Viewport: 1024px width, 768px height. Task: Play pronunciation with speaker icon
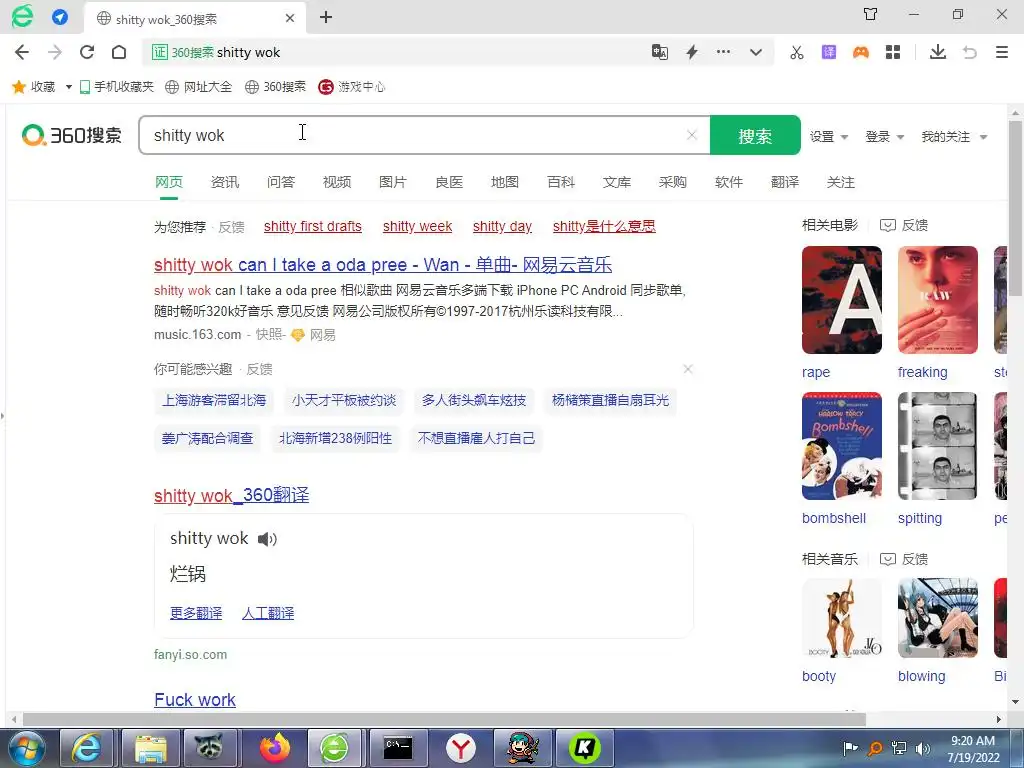(x=267, y=539)
